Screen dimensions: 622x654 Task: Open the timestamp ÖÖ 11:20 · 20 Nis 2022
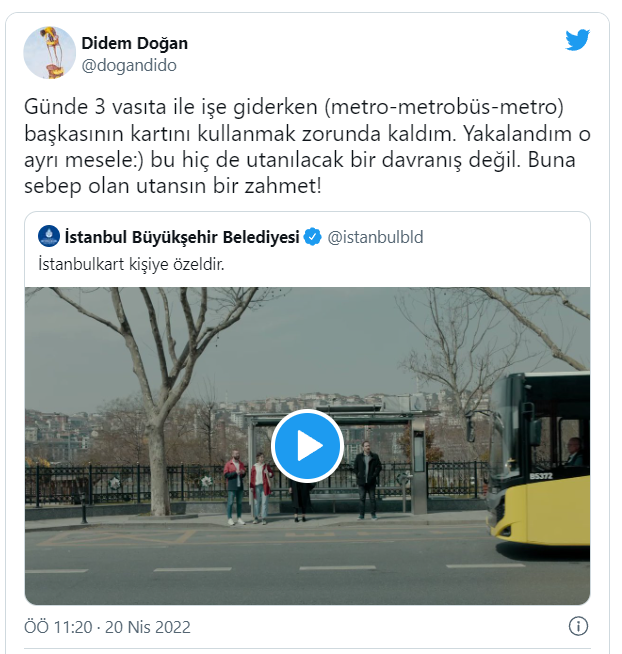coord(107,627)
